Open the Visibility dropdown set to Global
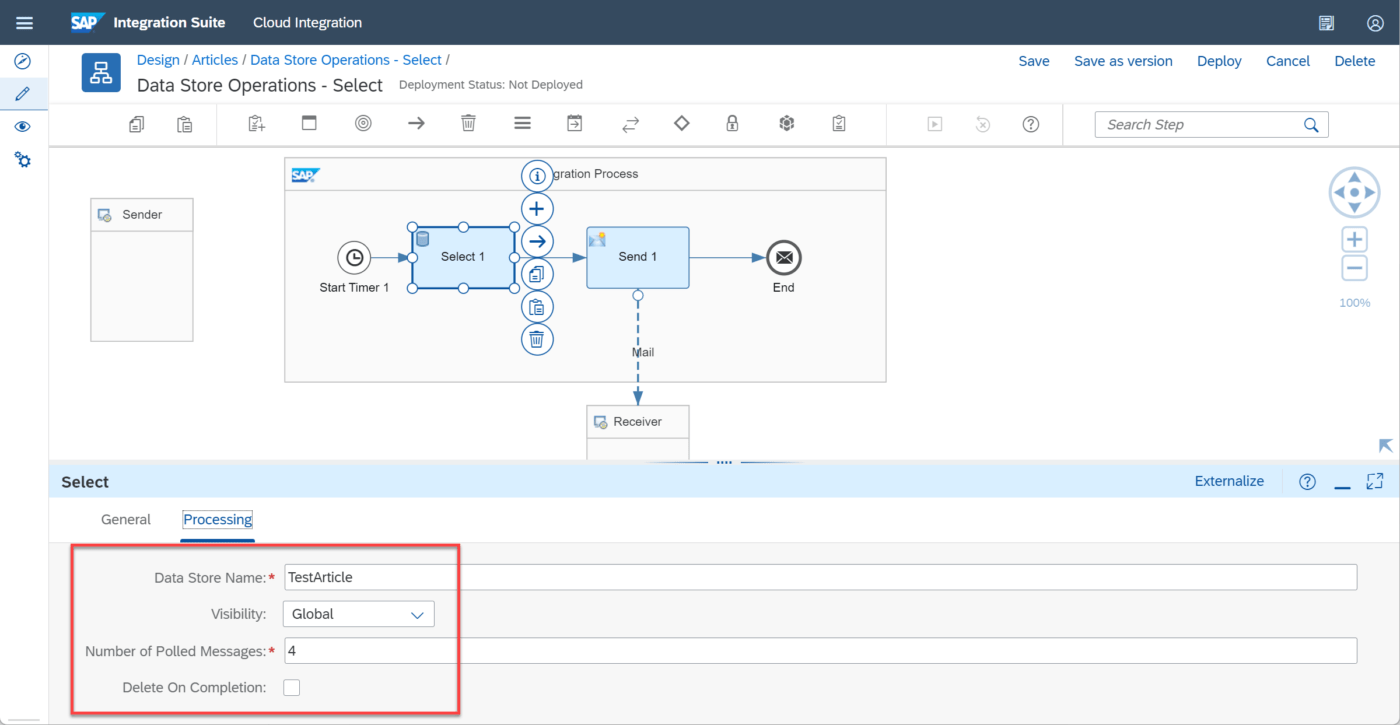The width and height of the screenshot is (1400, 725). click(x=358, y=614)
